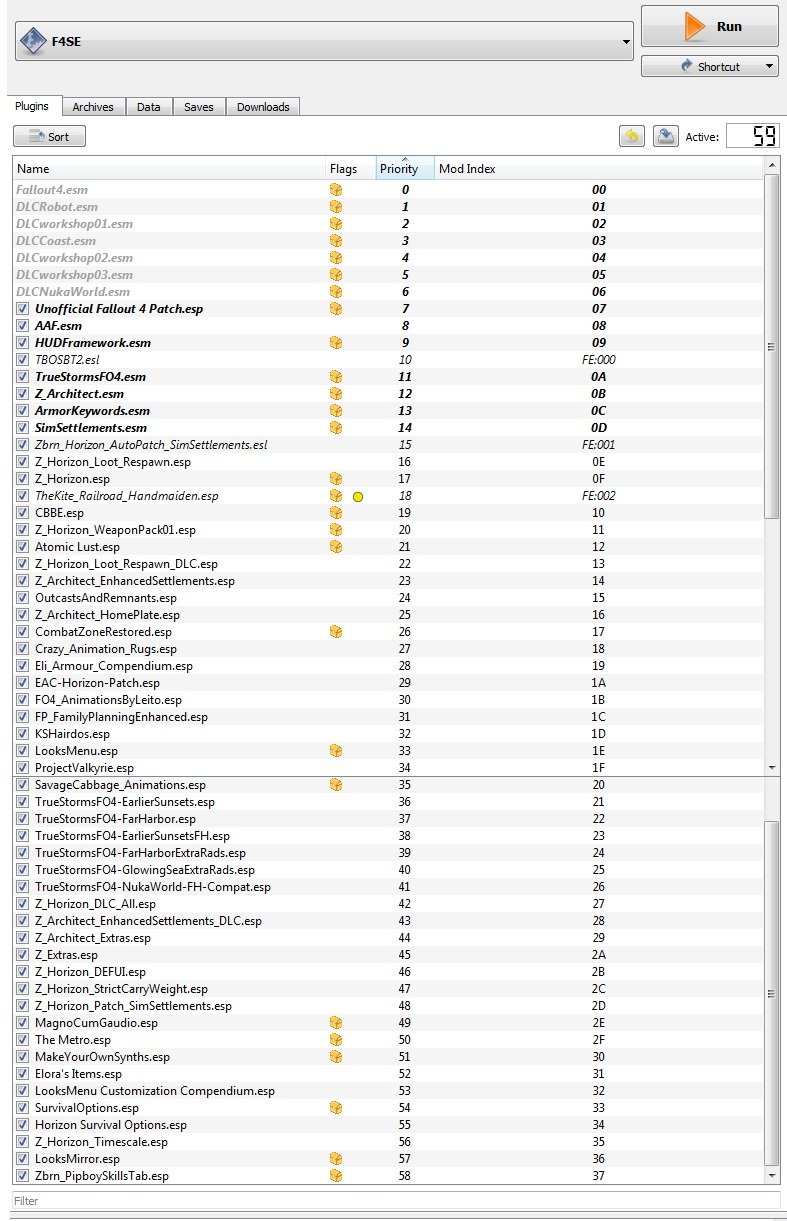The height and width of the screenshot is (1221, 787).
Task: Select the Z_Horizon_DEFUI.esp row
Action: tap(388, 972)
